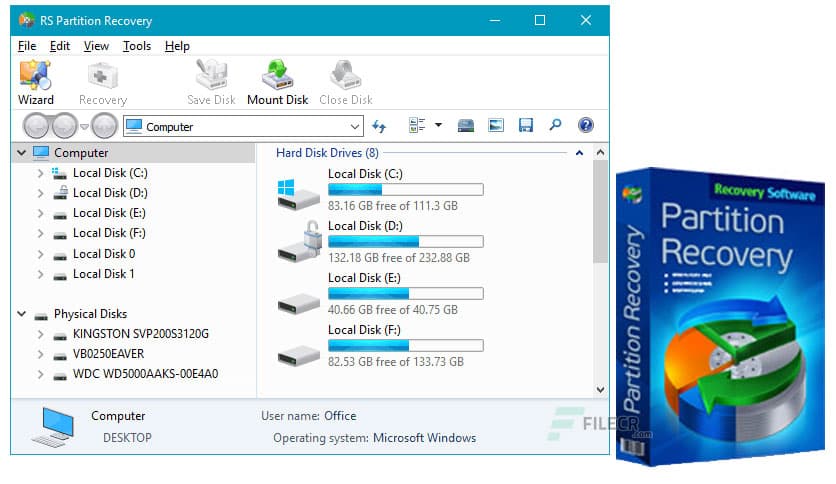The image size is (836, 484).
Task: Click the Computer icon in info panel
Action: (52, 427)
